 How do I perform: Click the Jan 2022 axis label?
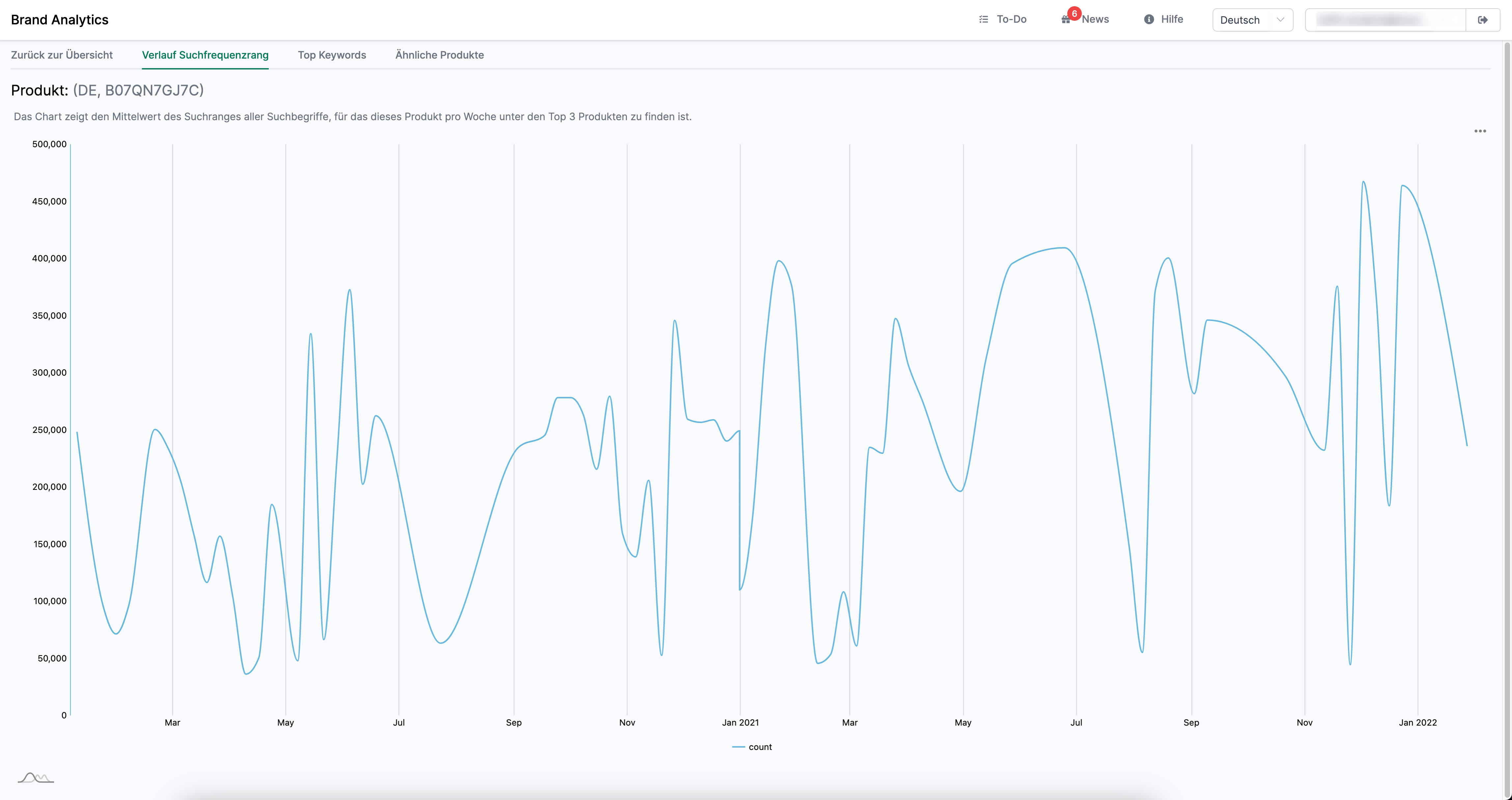1417,723
